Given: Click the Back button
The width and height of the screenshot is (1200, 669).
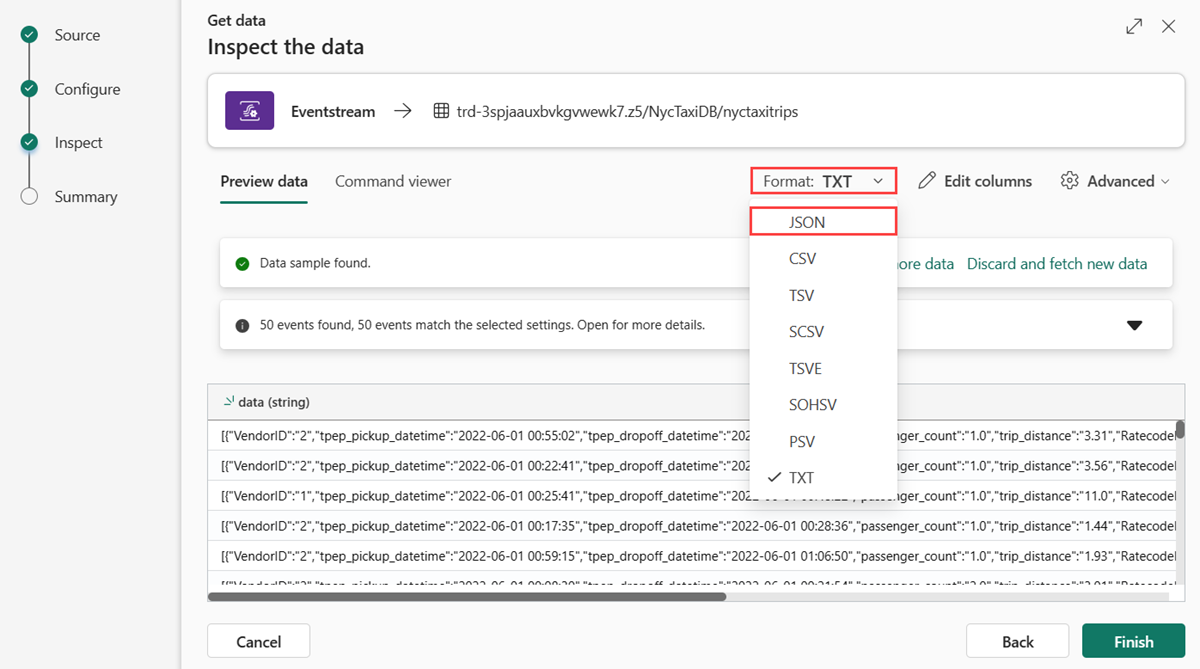Looking at the screenshot, I should pos(1017,641).
